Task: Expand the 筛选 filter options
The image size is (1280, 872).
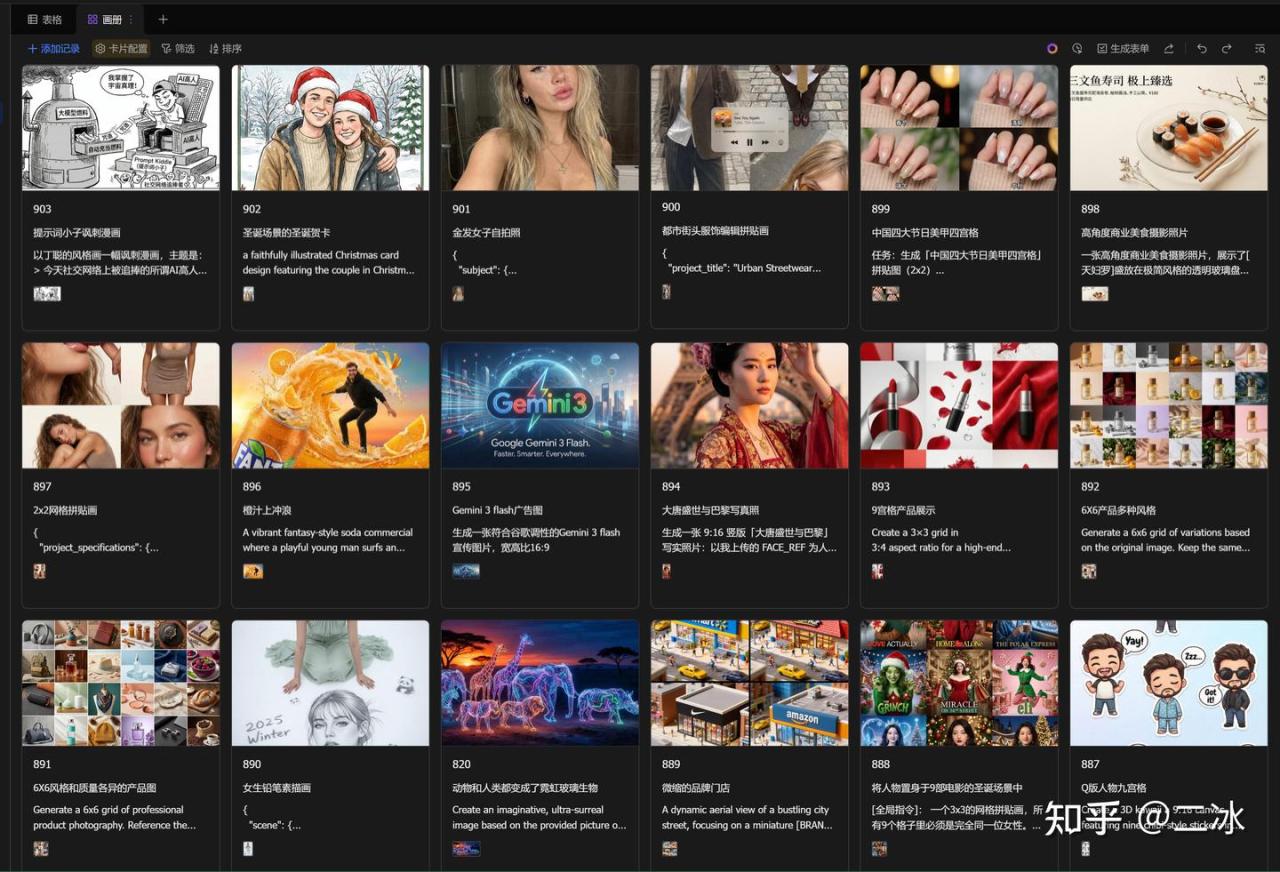Action: tap(178, 49)
